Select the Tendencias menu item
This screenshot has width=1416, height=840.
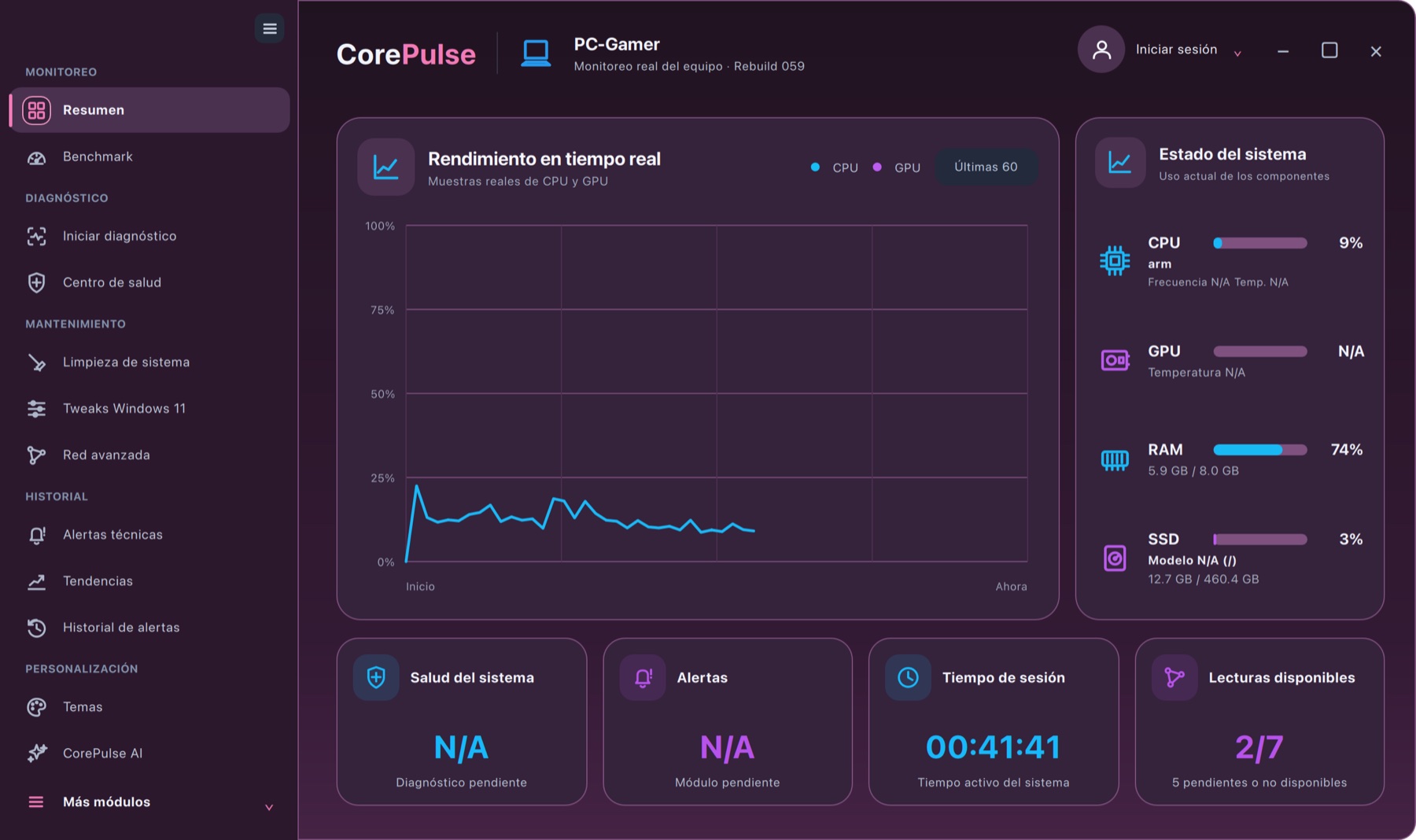coord(149,581)
